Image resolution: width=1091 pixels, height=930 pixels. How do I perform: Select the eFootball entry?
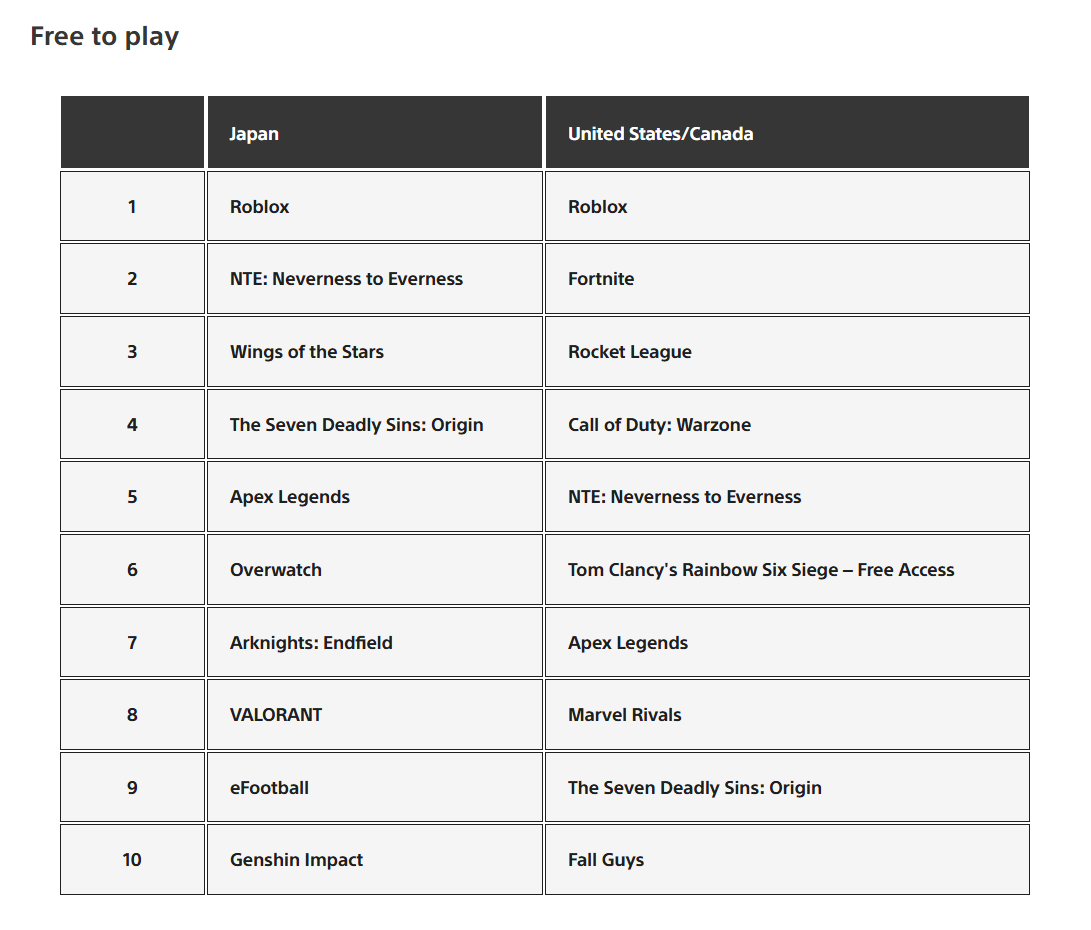click(x=374, y=787)
